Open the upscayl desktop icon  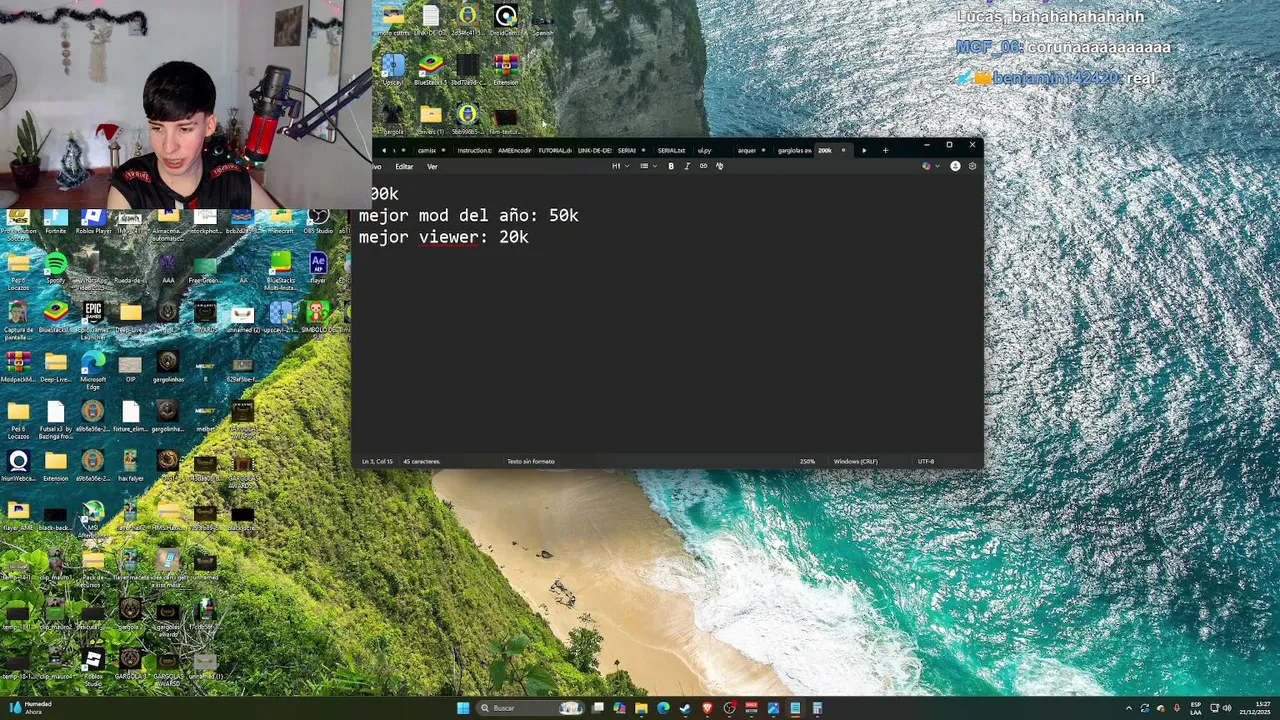pyautogui.click(x=281, y=318)
